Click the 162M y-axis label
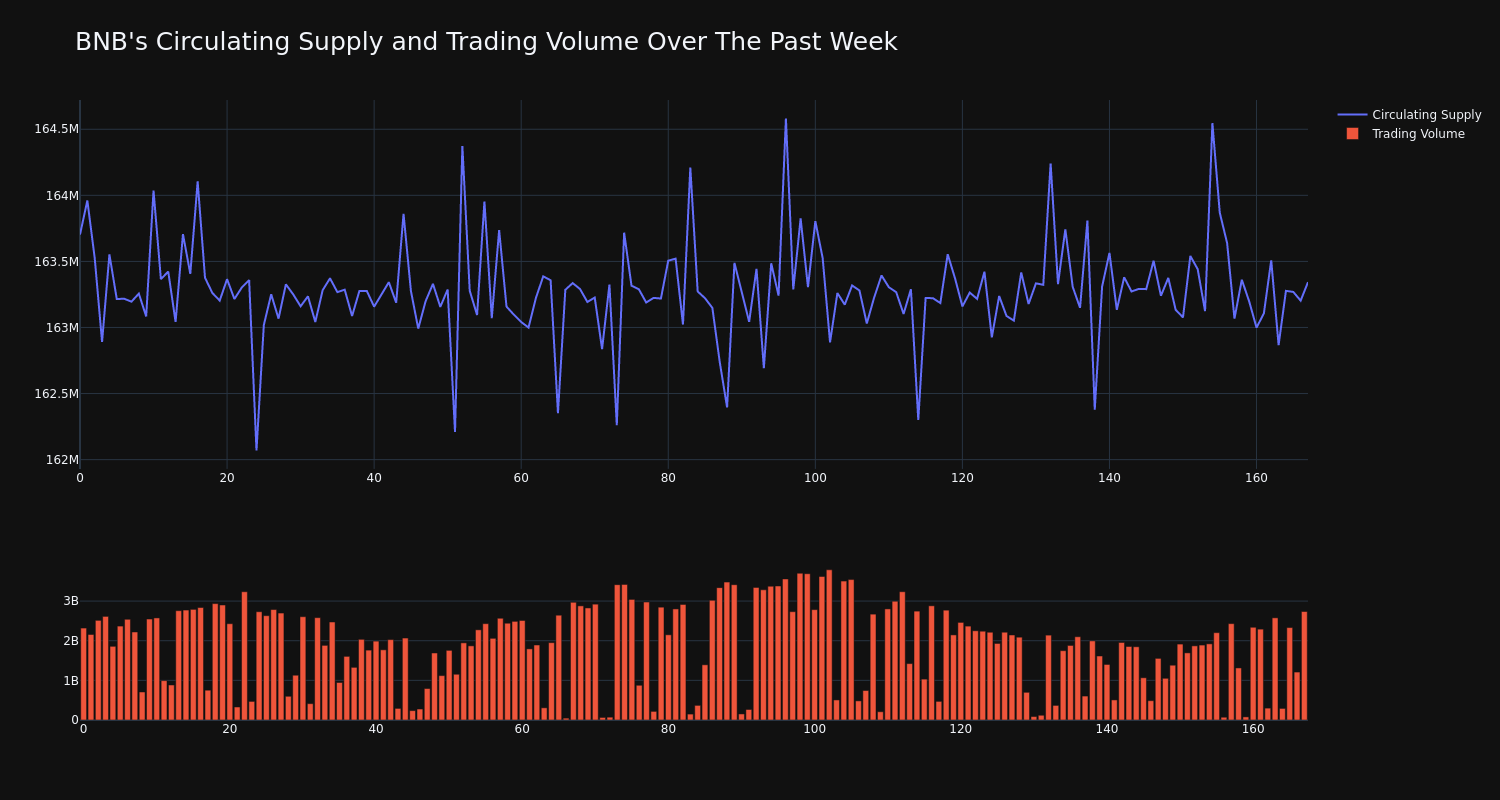Screen dimensions: 1500x800 tap(62, 460)
